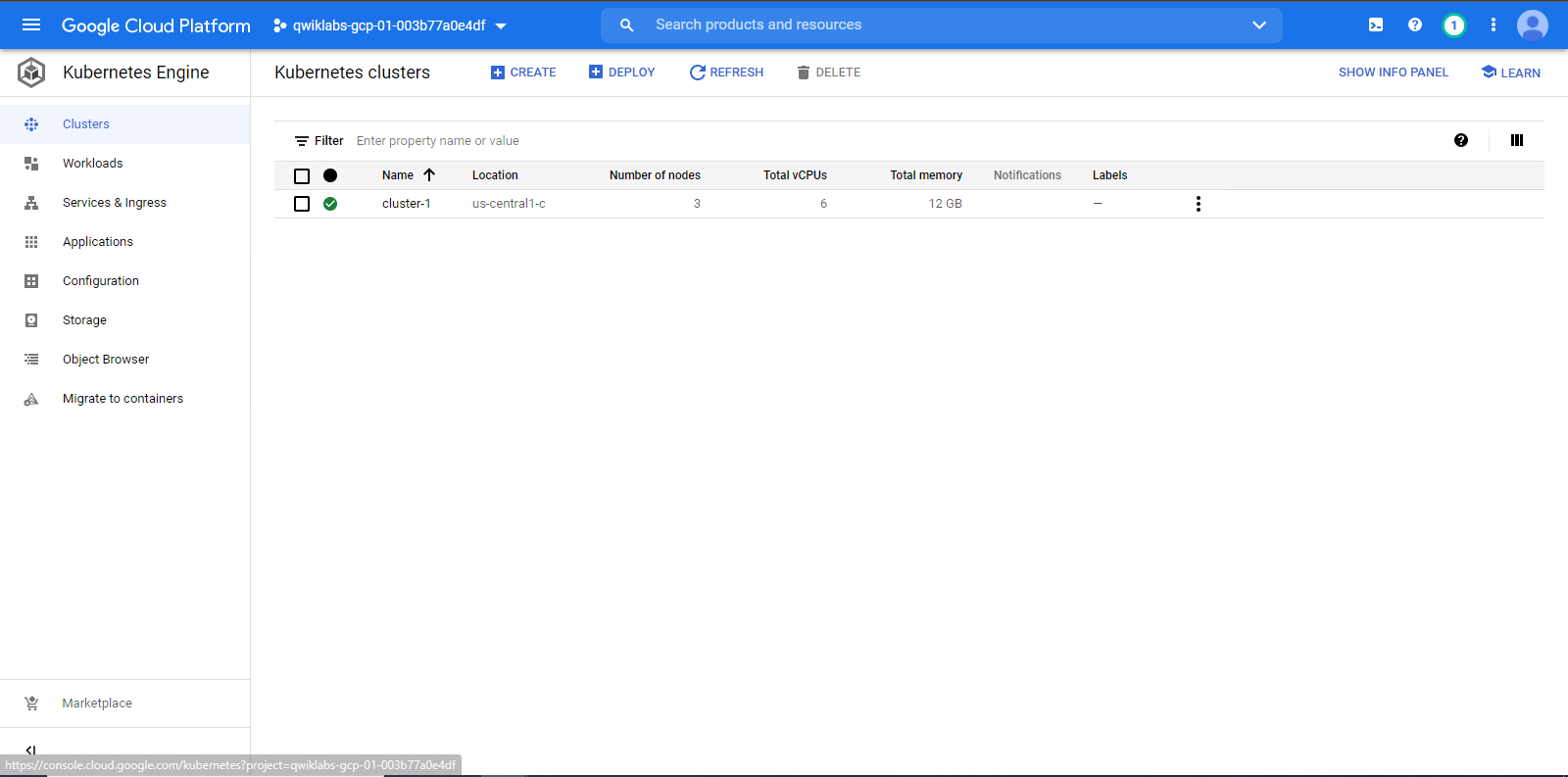This screenshot has width=1568, height=777.
Task: Open the top bar vertical dots settings menu
Action: [x=1494, y=25]
